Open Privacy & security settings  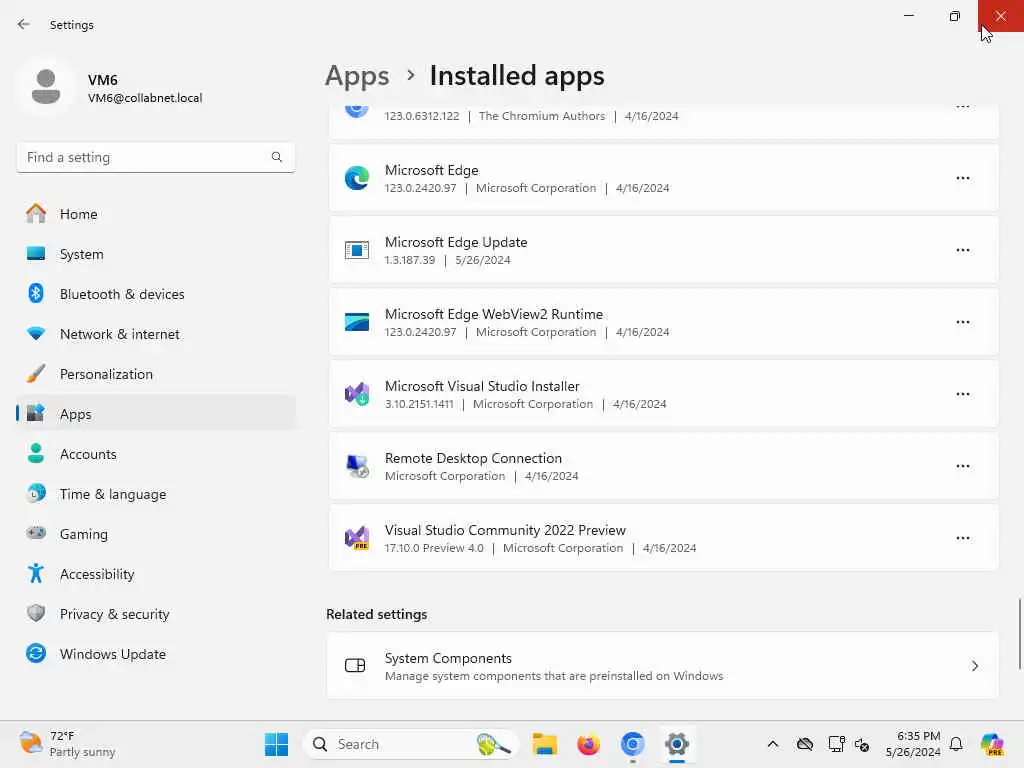coord(155,614)
